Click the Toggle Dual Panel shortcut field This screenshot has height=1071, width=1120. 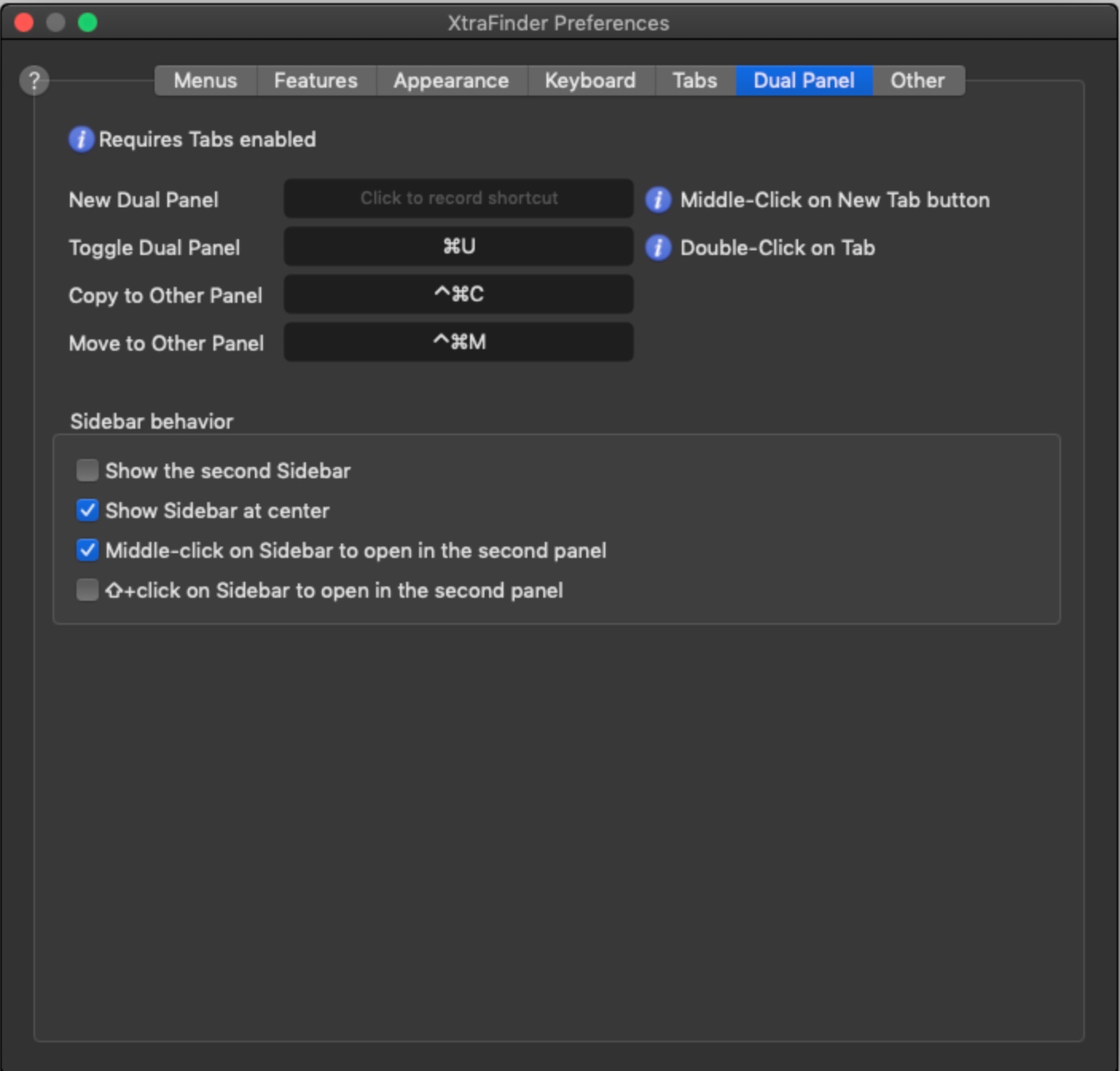coord(459,246)
